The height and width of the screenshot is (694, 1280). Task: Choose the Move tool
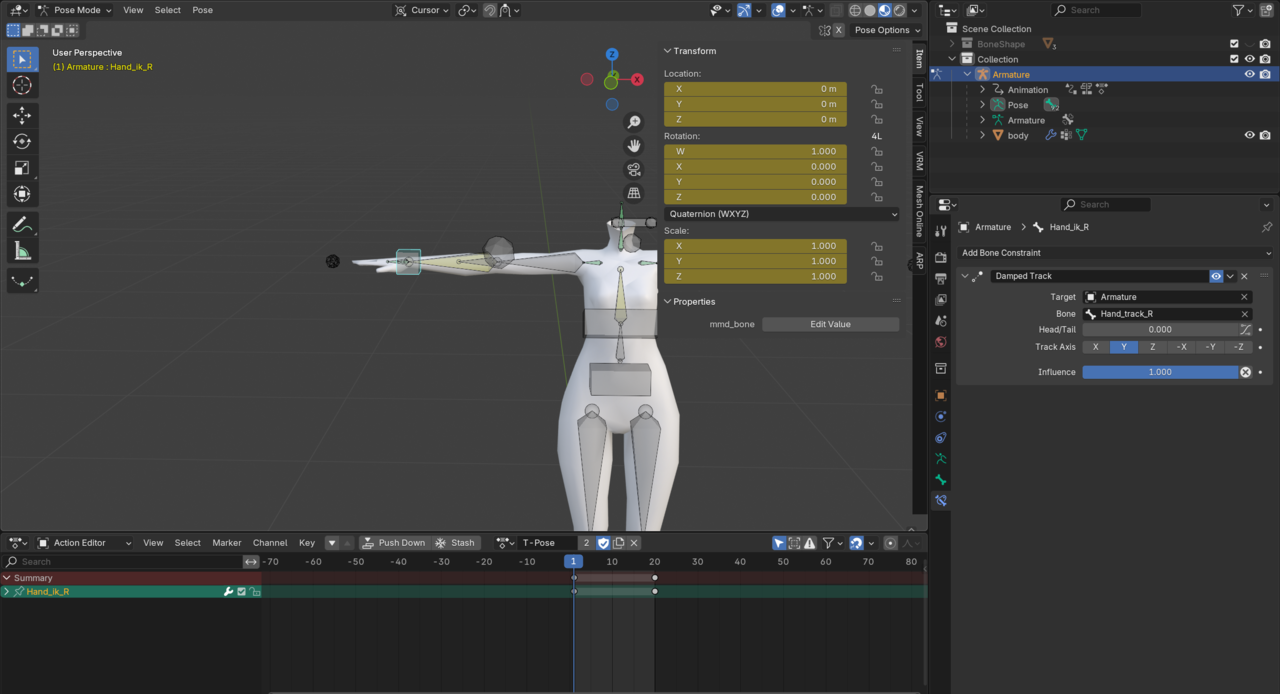tap(22, 116)
